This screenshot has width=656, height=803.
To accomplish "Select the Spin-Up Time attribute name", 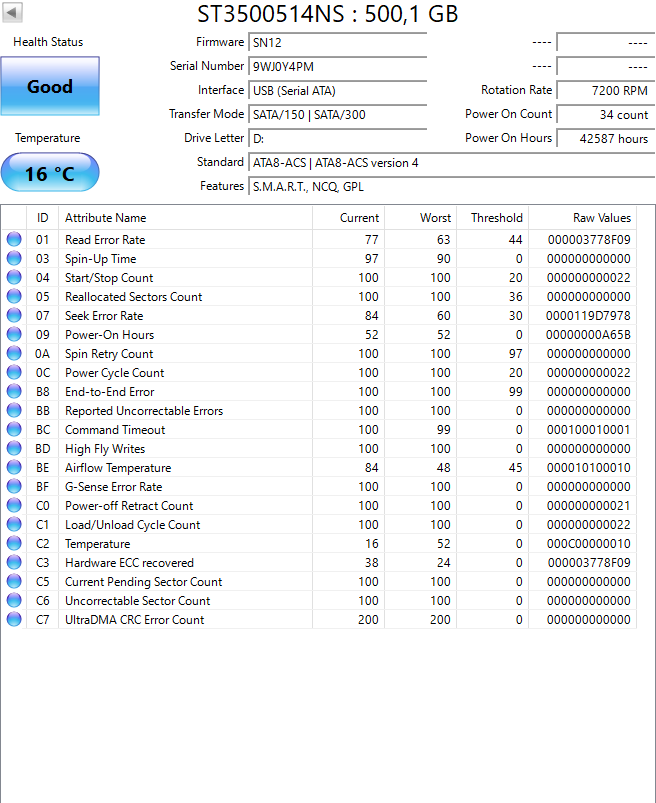I will point(100,259).
